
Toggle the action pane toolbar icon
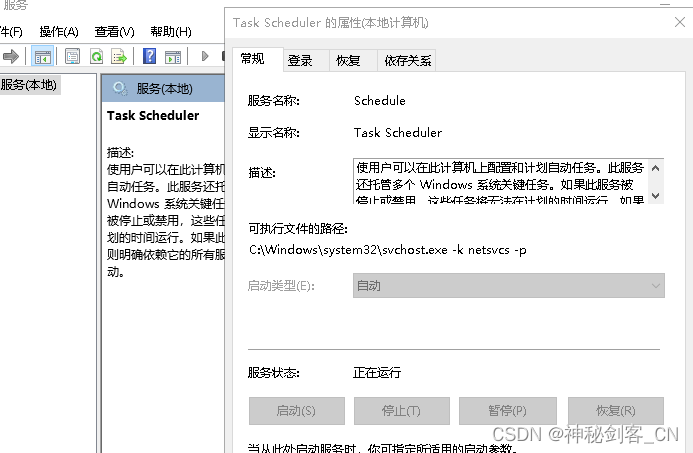(173, 56)
